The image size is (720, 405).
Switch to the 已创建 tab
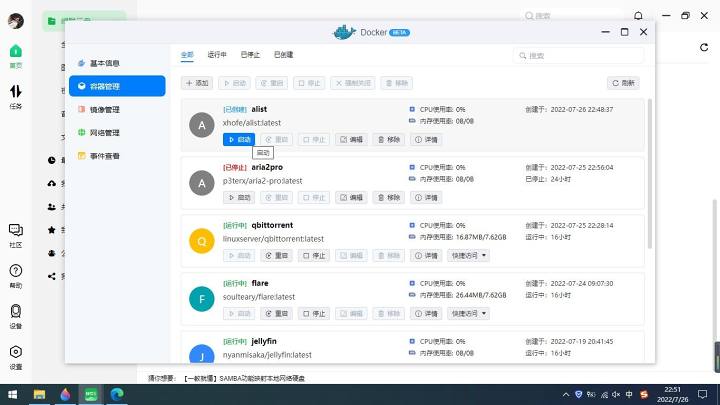[x=283, y=55]
